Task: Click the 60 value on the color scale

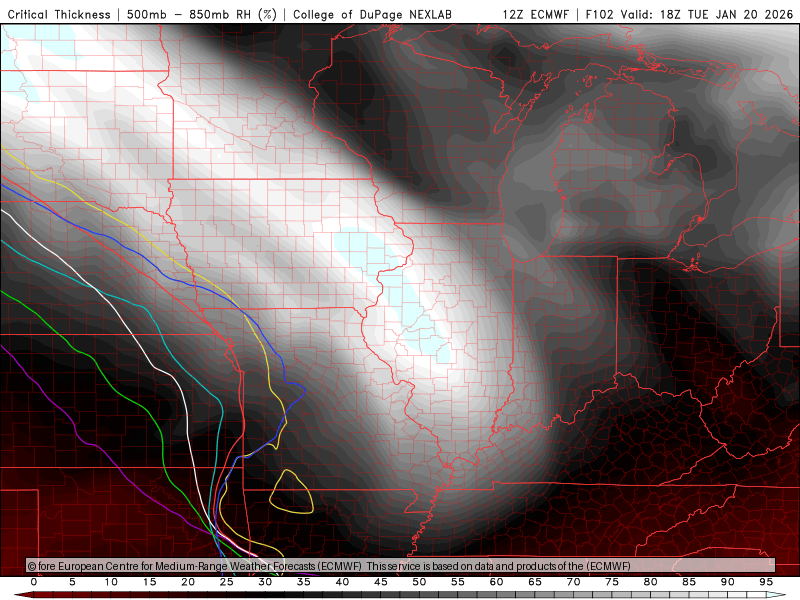Action: click(x=496, y=582)
